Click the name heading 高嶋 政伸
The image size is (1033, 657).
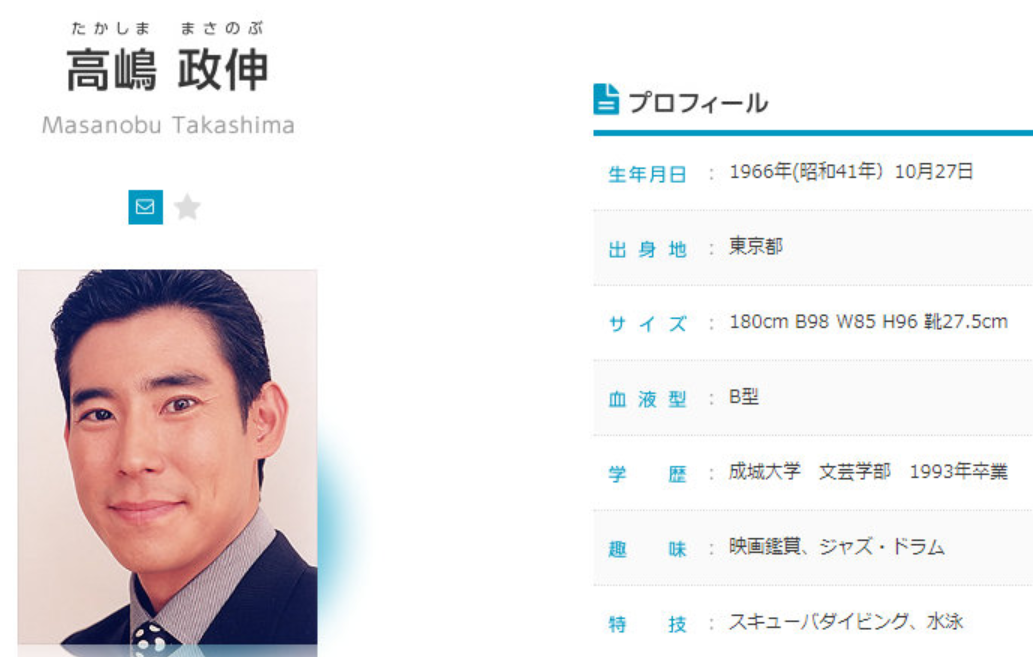coord(167,69)
